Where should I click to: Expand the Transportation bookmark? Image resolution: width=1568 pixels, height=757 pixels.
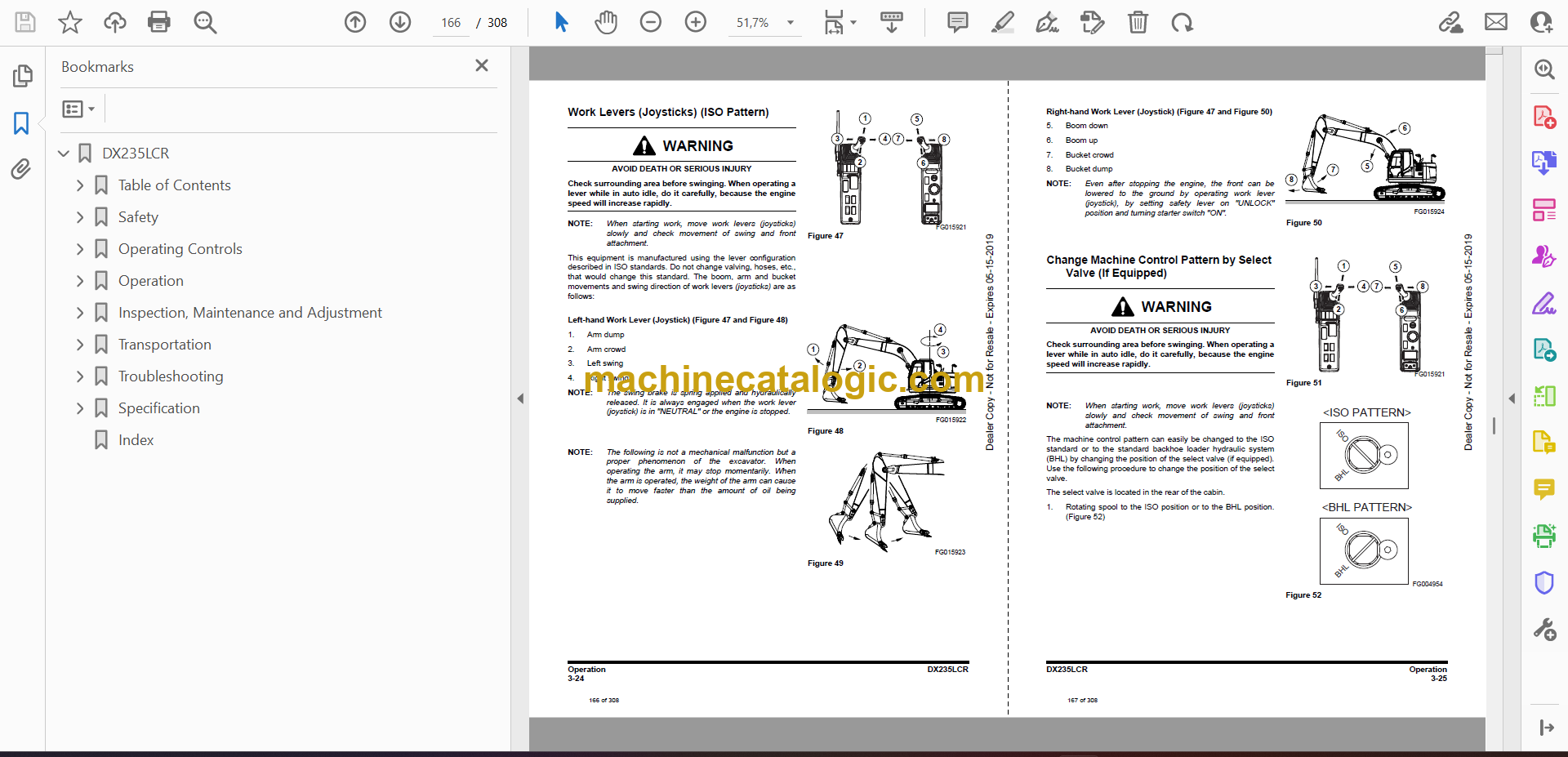(80, 345)
